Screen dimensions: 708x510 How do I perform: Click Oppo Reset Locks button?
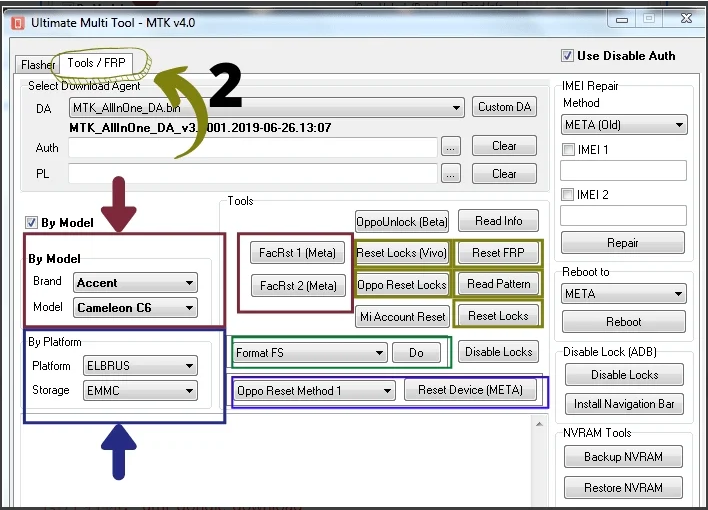pos(402,285)
